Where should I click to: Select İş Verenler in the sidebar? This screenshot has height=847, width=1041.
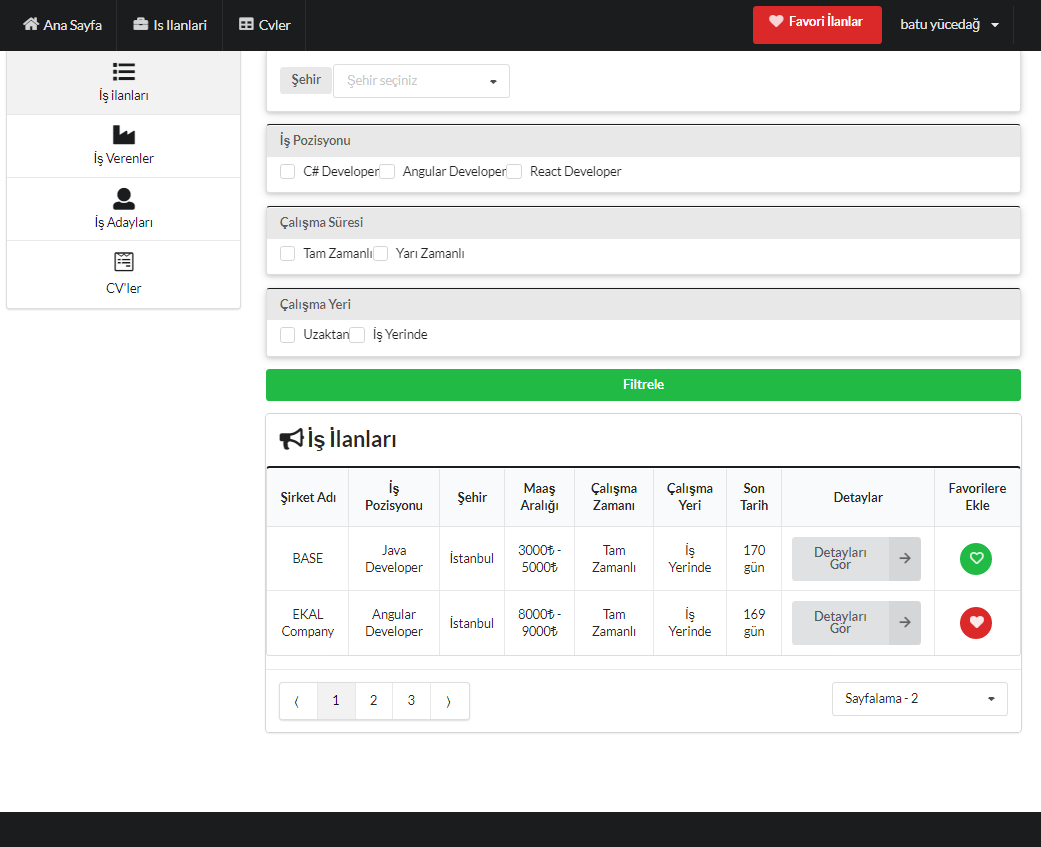(x=123, y=146)
